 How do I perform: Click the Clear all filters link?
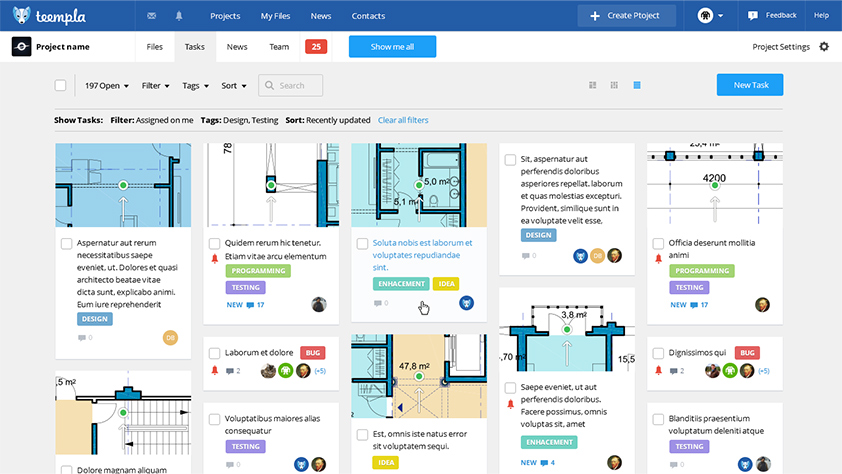click(403, 120)
